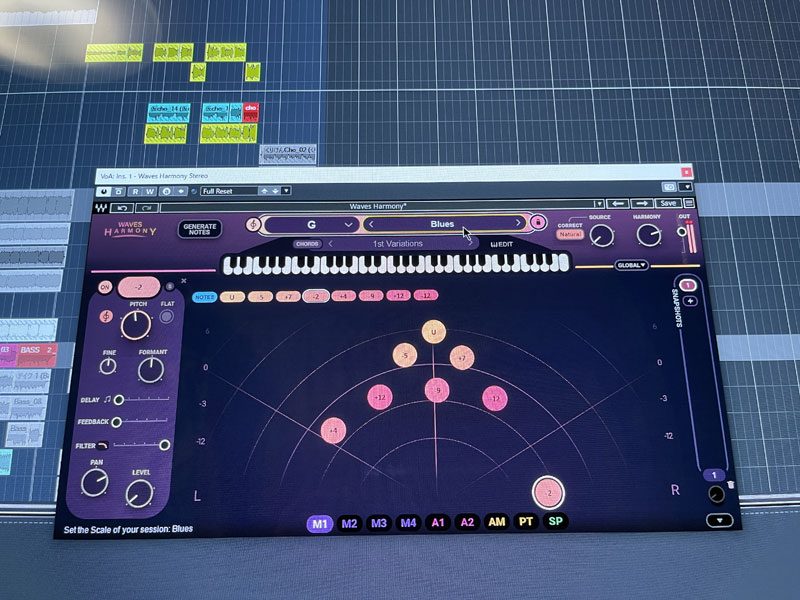800x600 pixels.
Task: Go to next variation right chevron
Action: point(470,244)
